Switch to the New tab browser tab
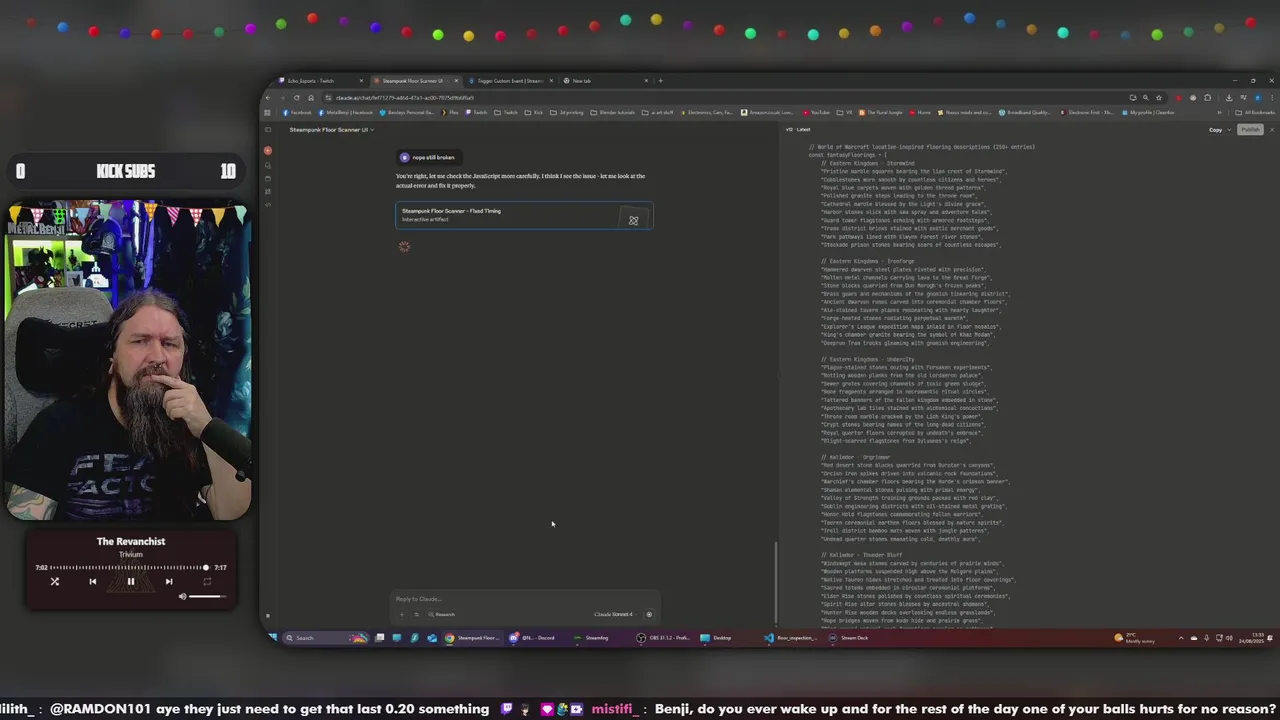Screen dimensions: 1280x720 click(606, 80)
